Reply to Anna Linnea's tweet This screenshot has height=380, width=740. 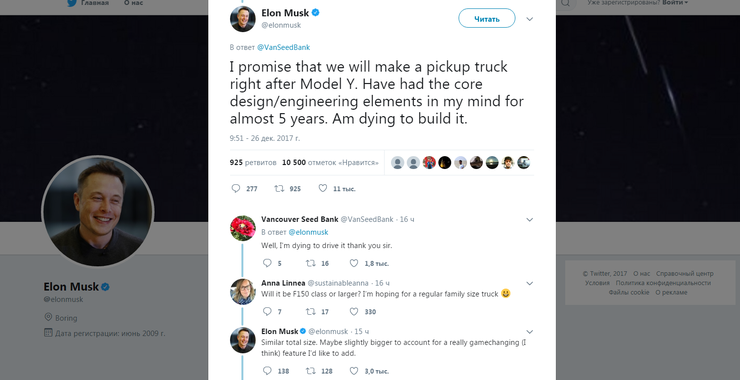pyautogui.click(x=267, y=312)
